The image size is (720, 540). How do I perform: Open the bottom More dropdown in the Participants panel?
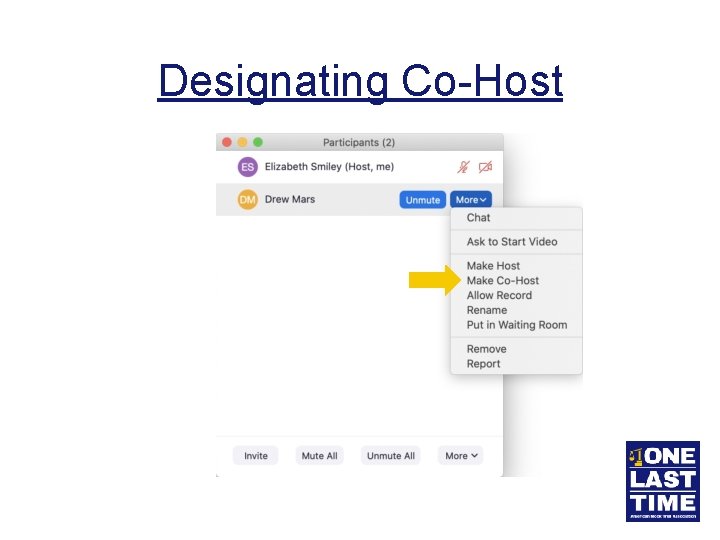click(x=461, y=456)
